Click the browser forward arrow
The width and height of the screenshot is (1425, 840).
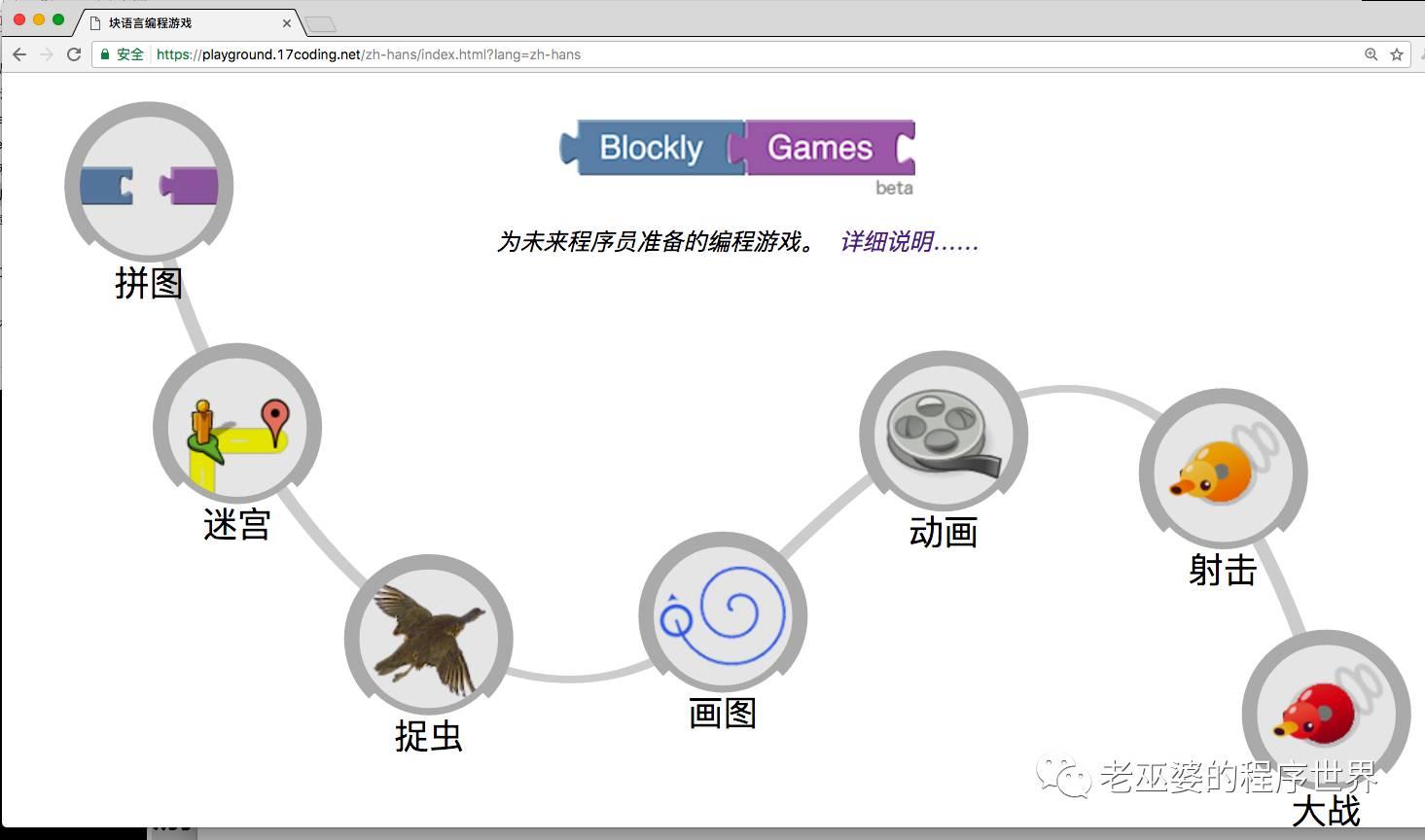[x=46, y=54]
